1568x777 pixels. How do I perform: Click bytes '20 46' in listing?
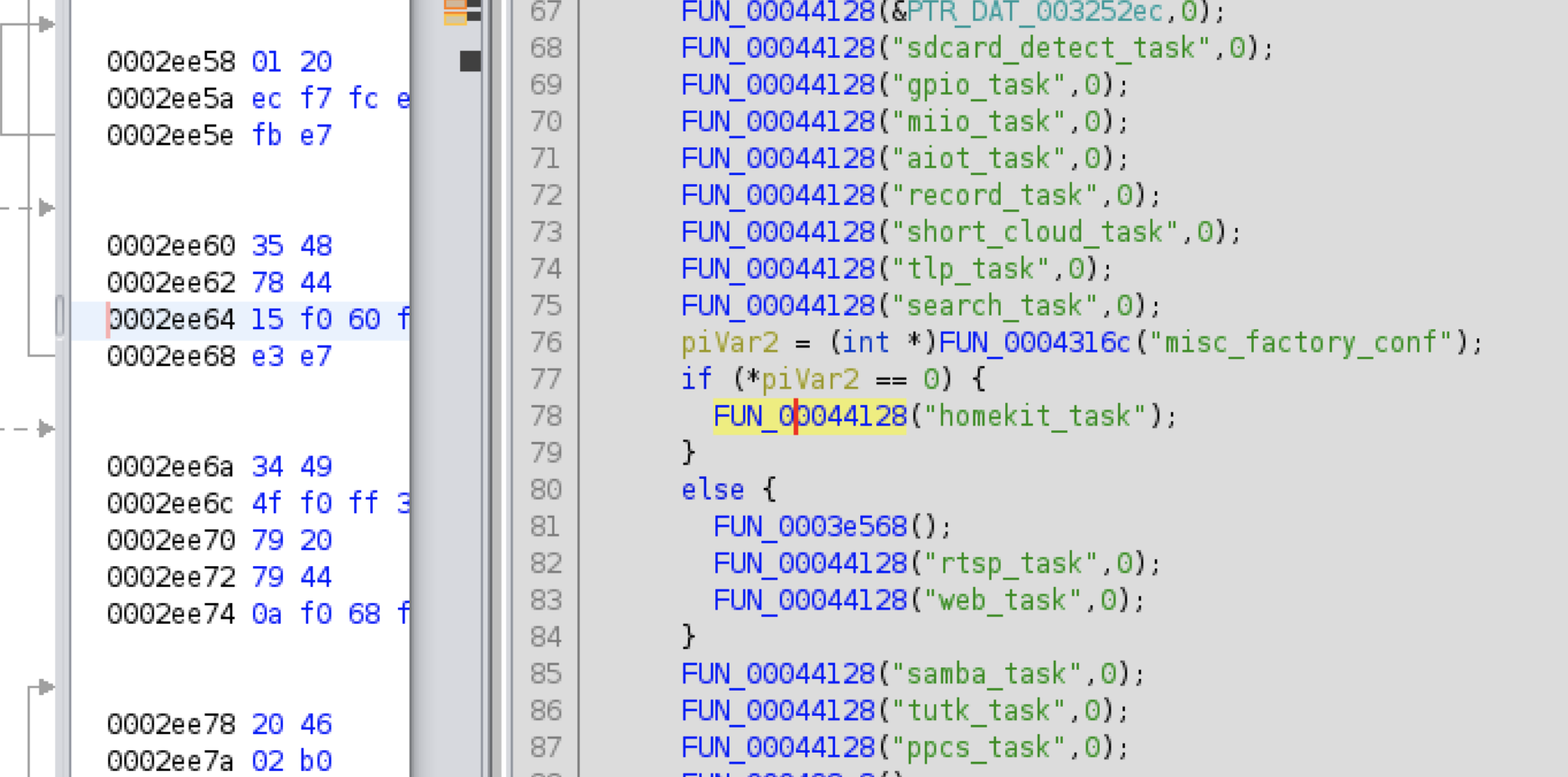291,724
